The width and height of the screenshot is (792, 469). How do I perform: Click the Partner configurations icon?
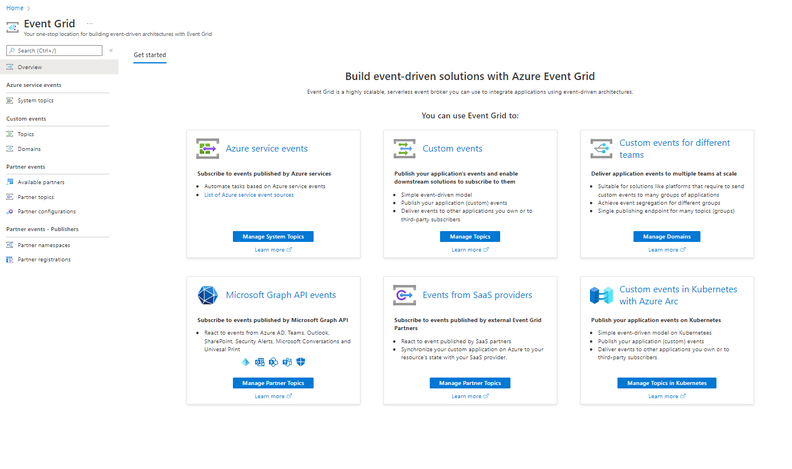pos(10,212)
